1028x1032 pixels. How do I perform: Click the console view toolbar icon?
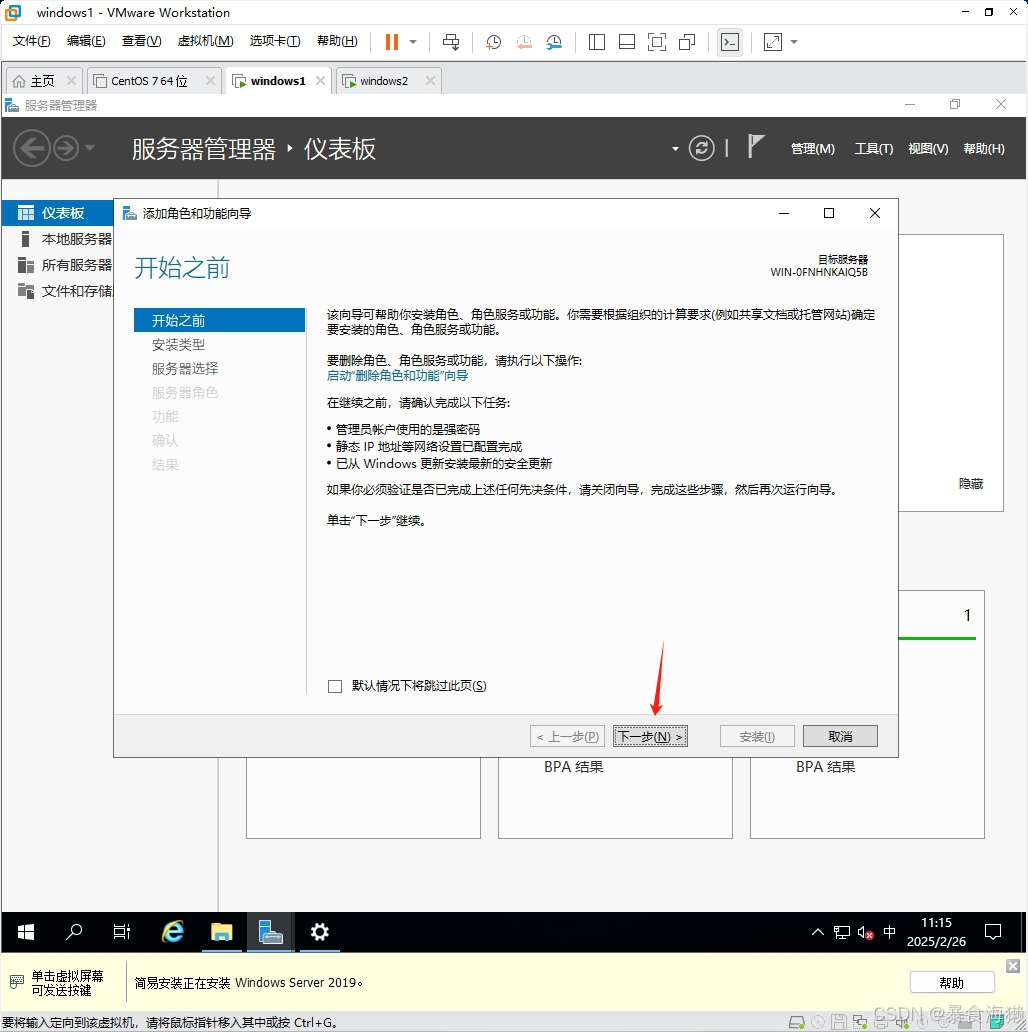point(730,42)
